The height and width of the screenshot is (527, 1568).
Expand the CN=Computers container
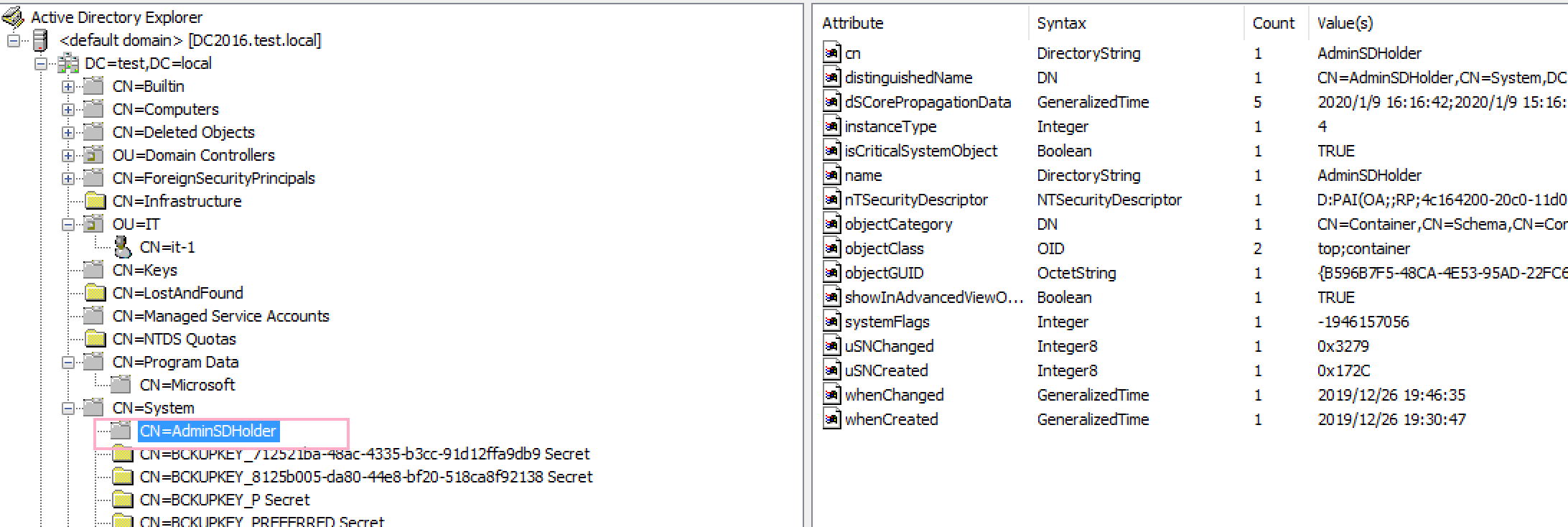tap(68, 109)
